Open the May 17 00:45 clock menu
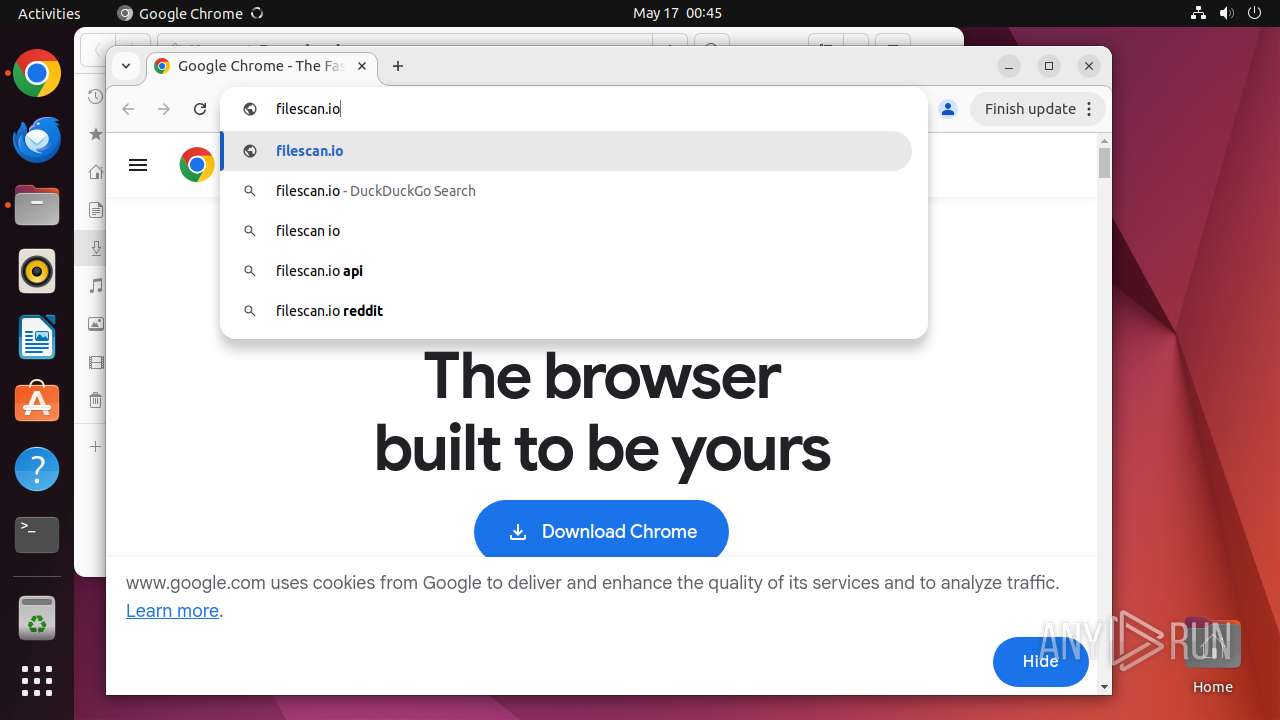Viewport: 1280px width, 720px height. pyautogui.click(x=677, y=13)
